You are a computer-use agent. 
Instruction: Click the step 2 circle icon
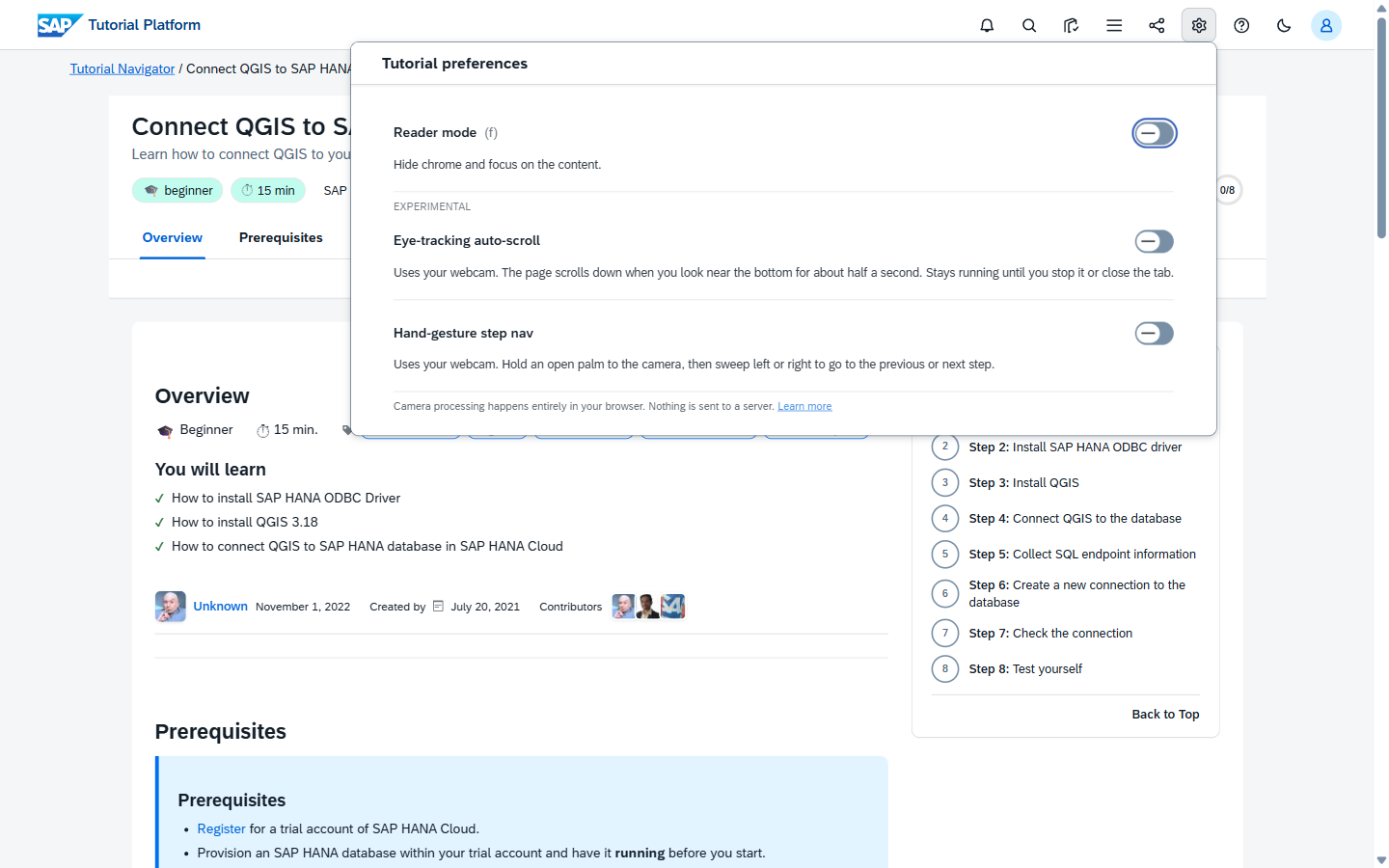point(945,448)
